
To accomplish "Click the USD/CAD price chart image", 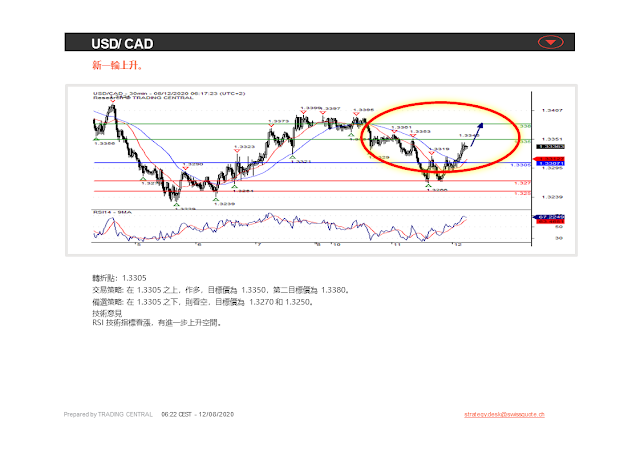I will point(321,170).
